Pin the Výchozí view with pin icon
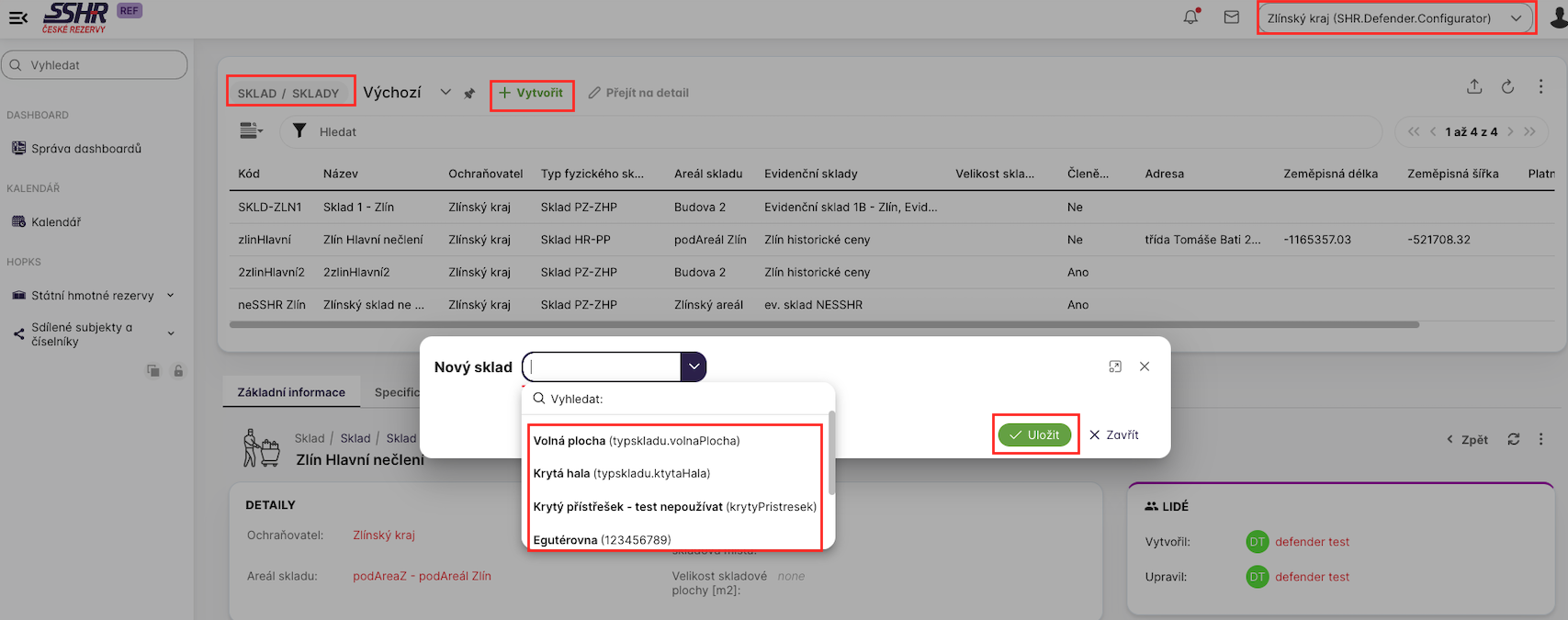Screen dimensions: 1568x620 click(469, 94)
